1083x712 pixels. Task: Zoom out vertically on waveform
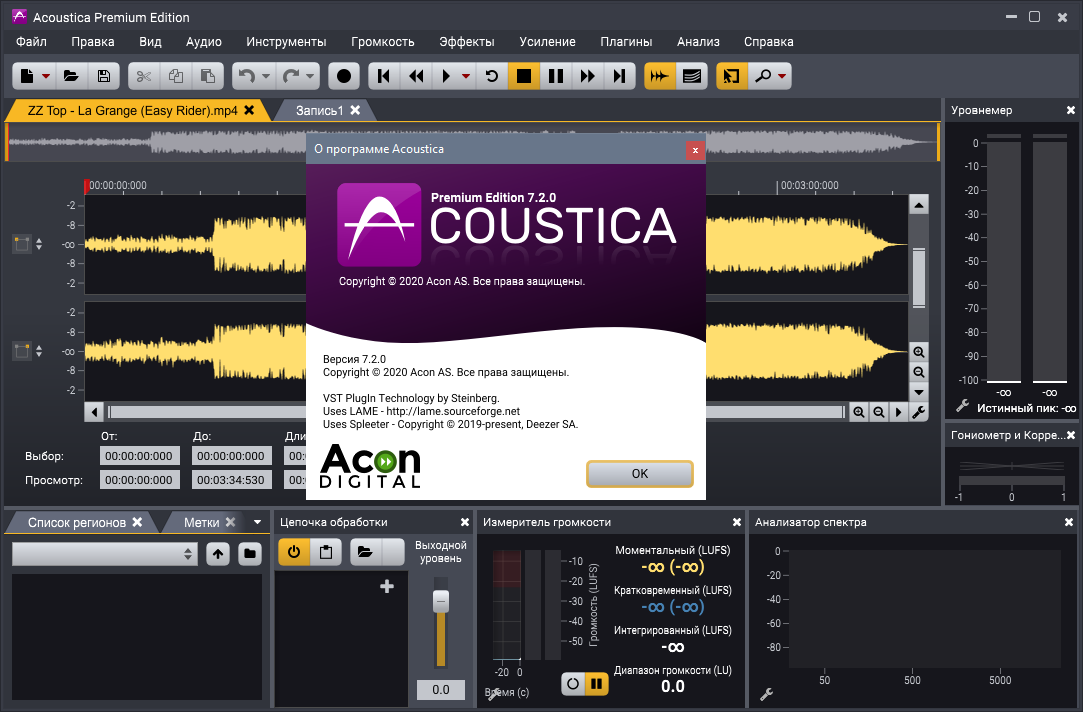click(919, 372)
